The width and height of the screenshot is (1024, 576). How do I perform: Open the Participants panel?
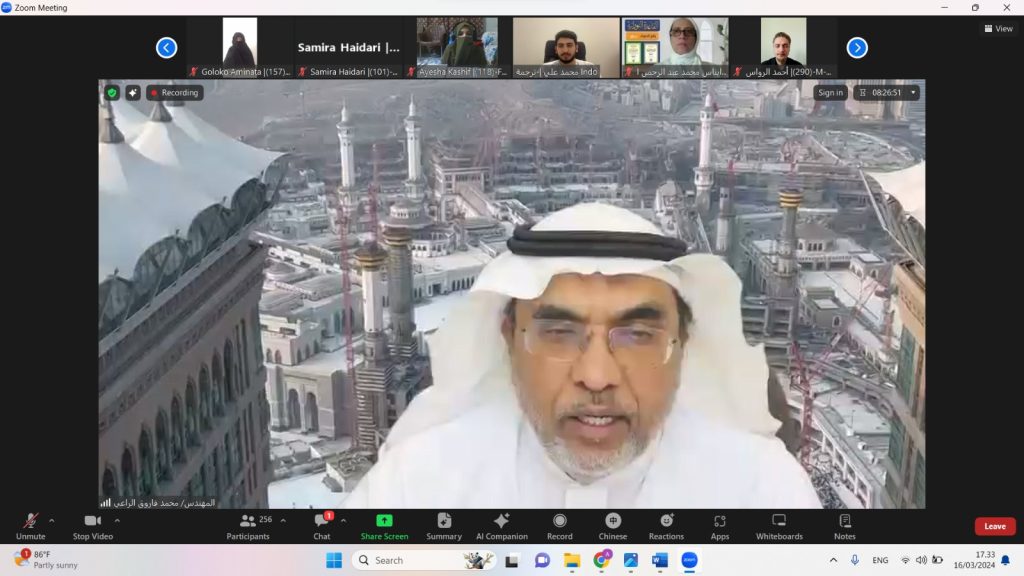(248, 526)
